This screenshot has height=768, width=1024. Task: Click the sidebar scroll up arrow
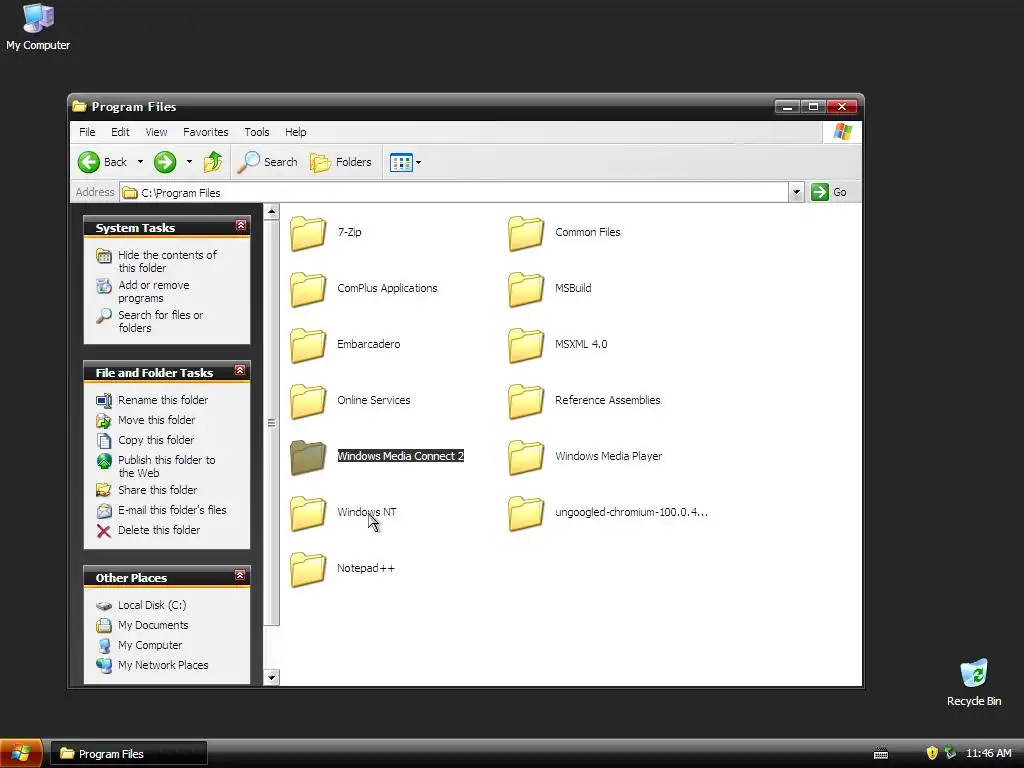tap(272, 212)
